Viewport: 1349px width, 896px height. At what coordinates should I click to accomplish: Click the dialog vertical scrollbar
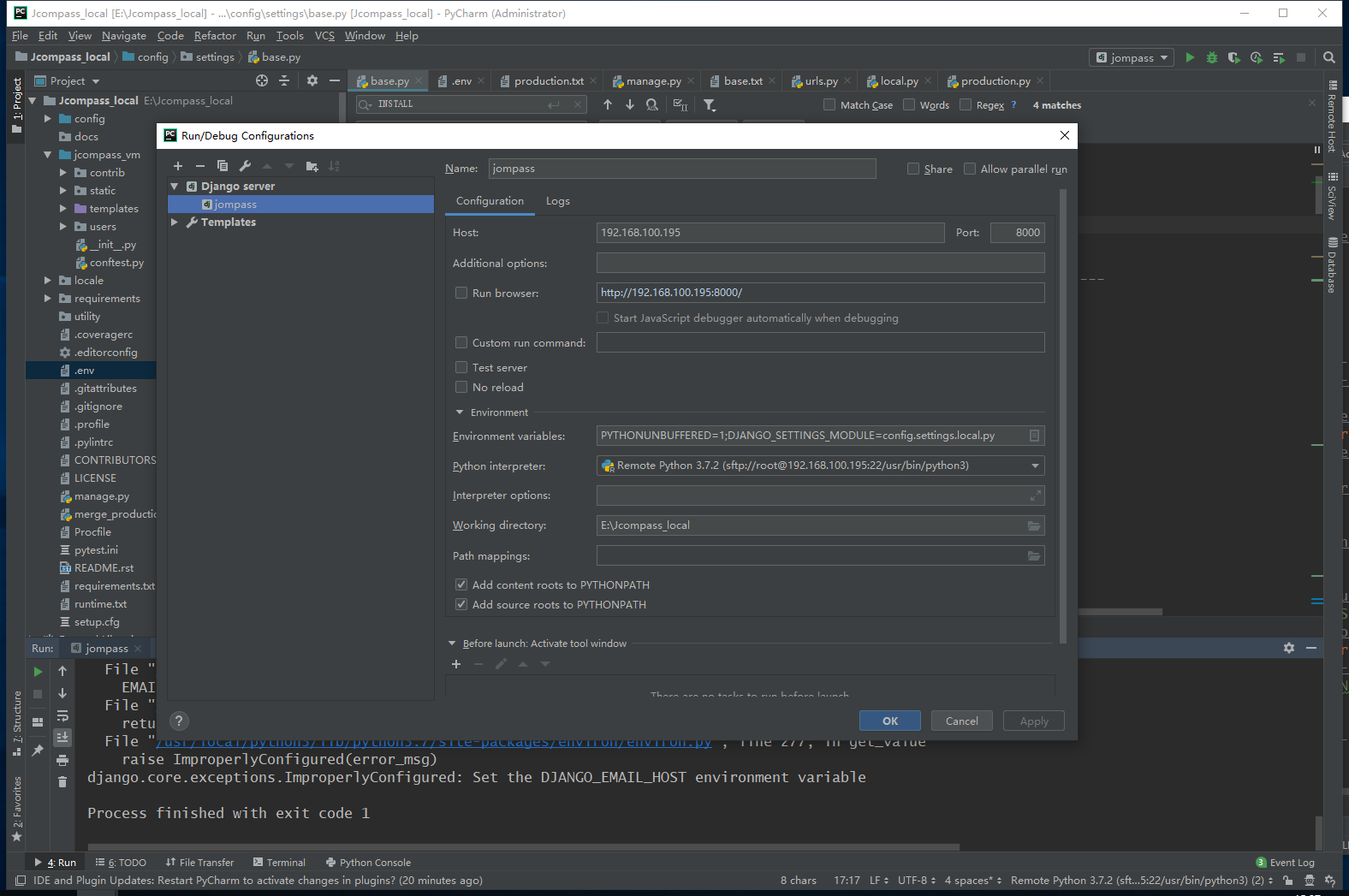[1063, 415]
